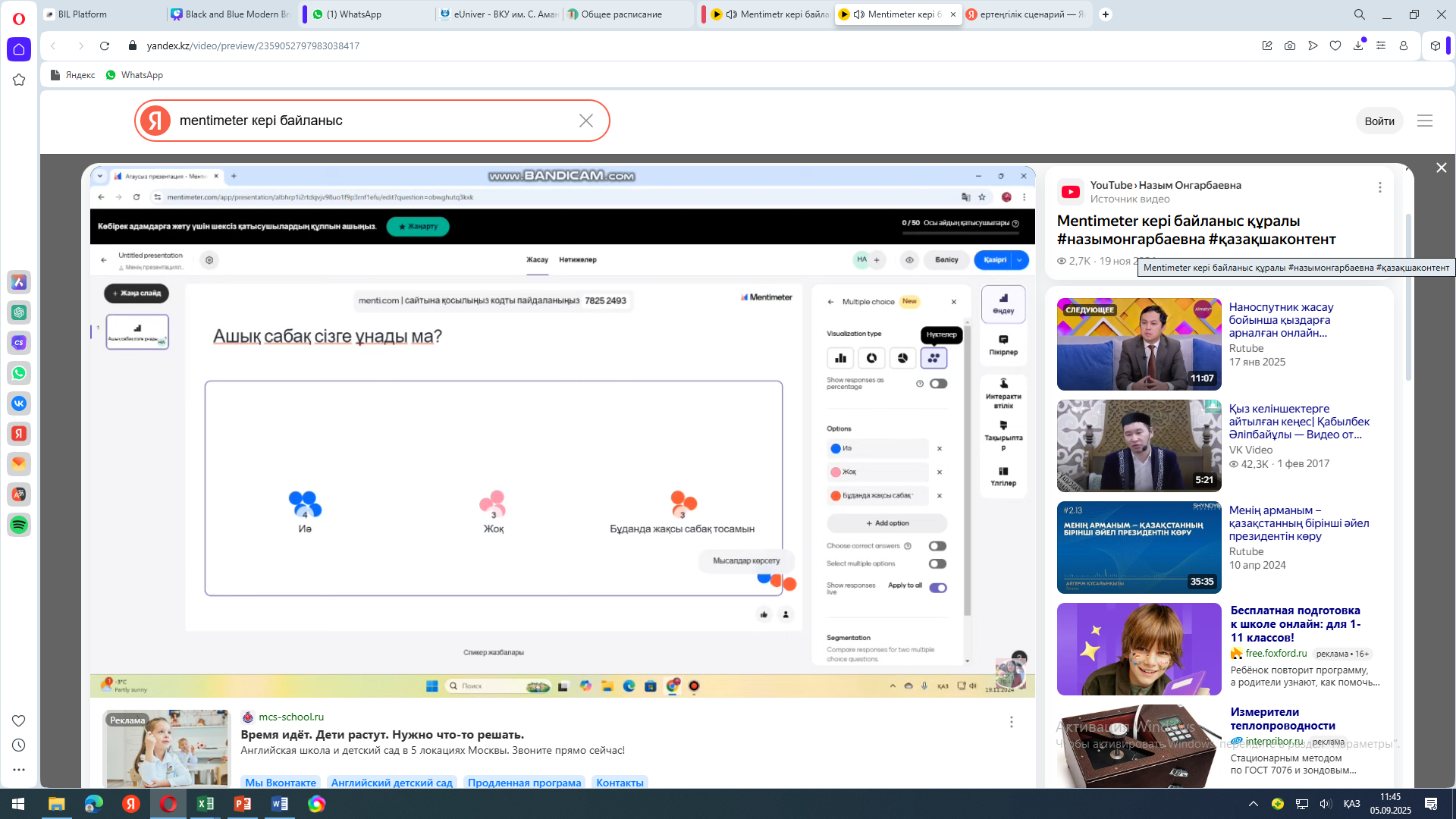Open WhatsApp messenger in the sidebar
1456x819 pixels.
pos(19,373)
